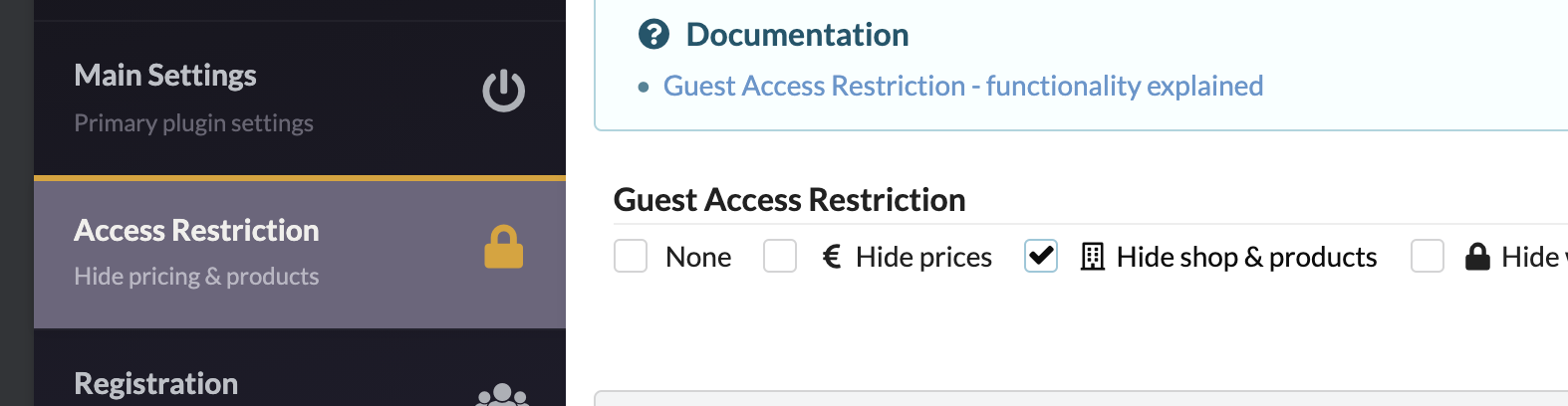The image size is (1568, 406).
Task: Enable the Hide prices checkbox
Action: pos(780,256)
